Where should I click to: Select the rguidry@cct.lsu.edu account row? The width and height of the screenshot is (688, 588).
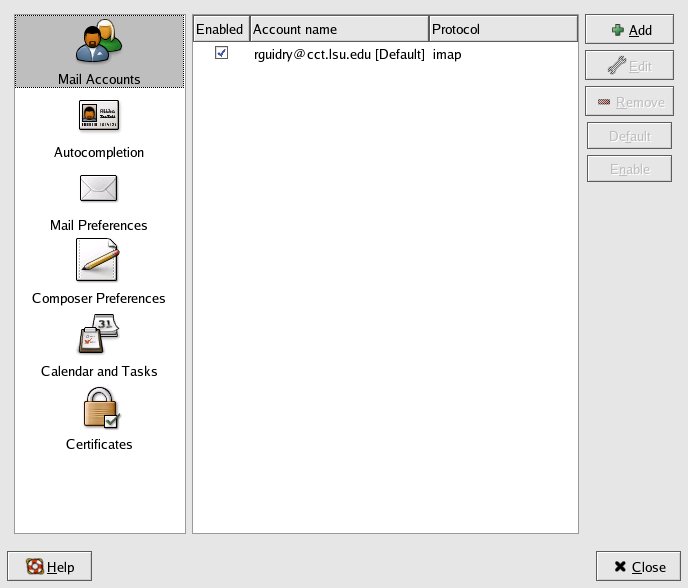[x=339, y=54]
